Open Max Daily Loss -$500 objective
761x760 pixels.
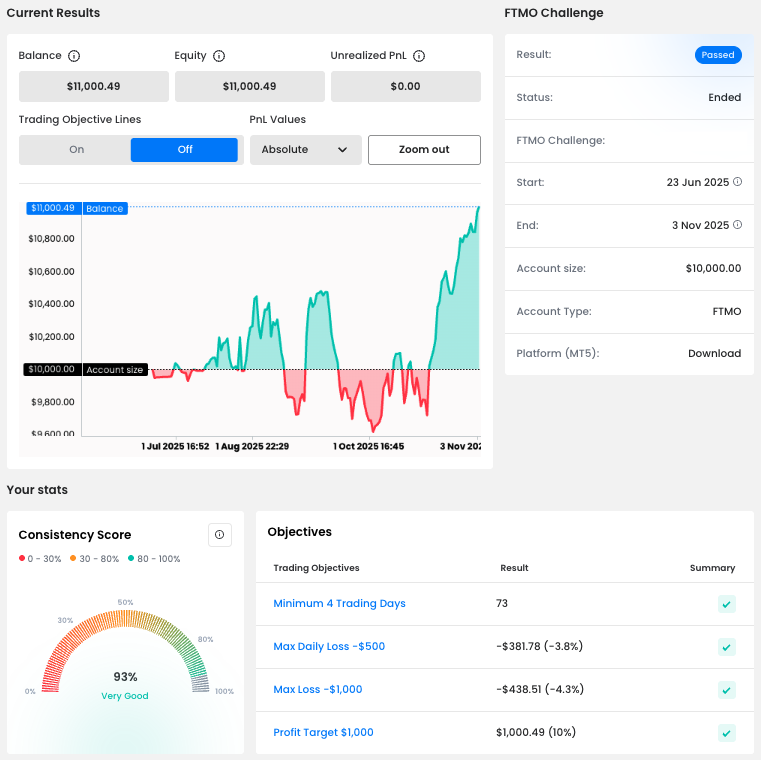click(329, 647)
